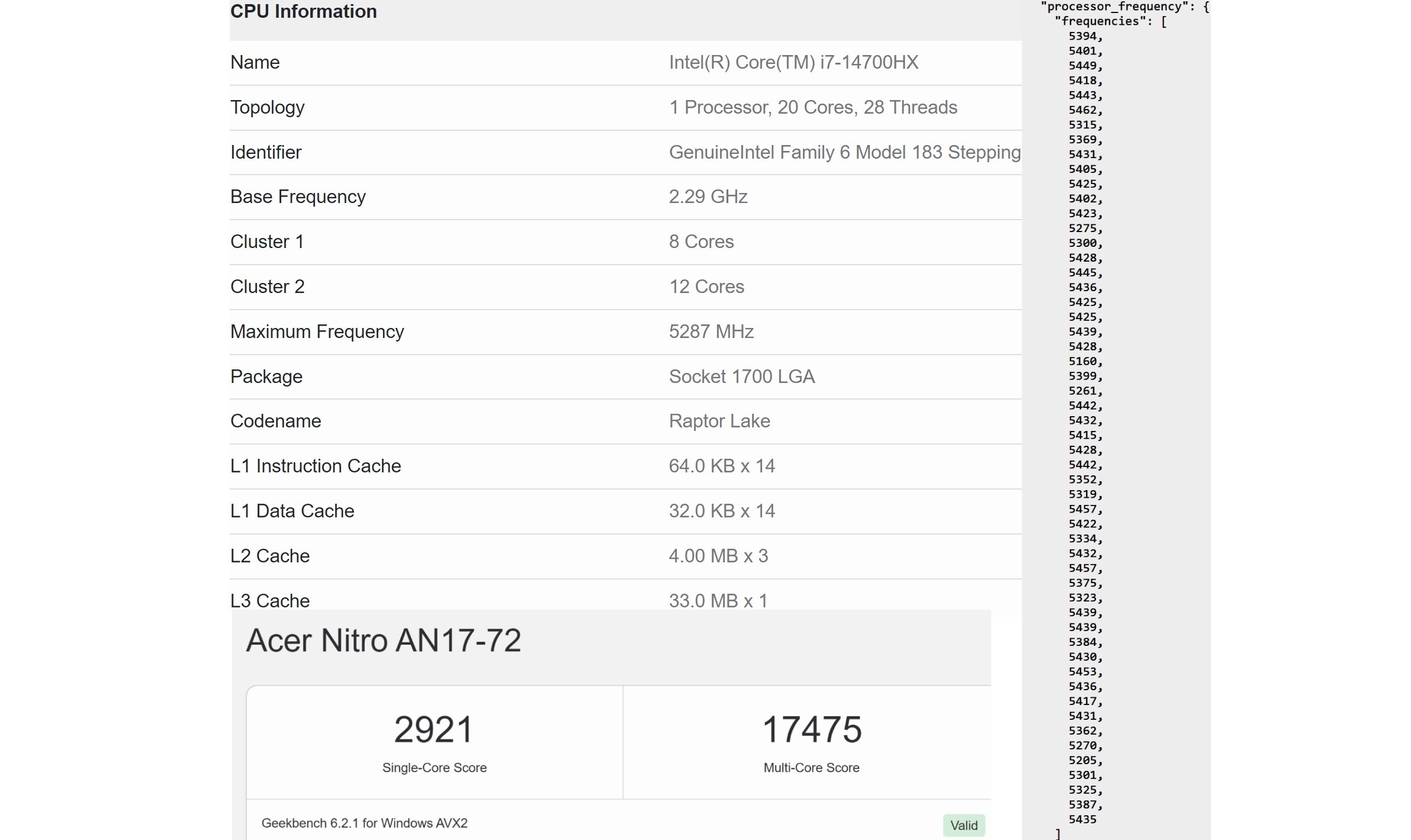Select the last frequency value 5435
This screenshot has width=1411, height=840.
(x=1083, y=820)
